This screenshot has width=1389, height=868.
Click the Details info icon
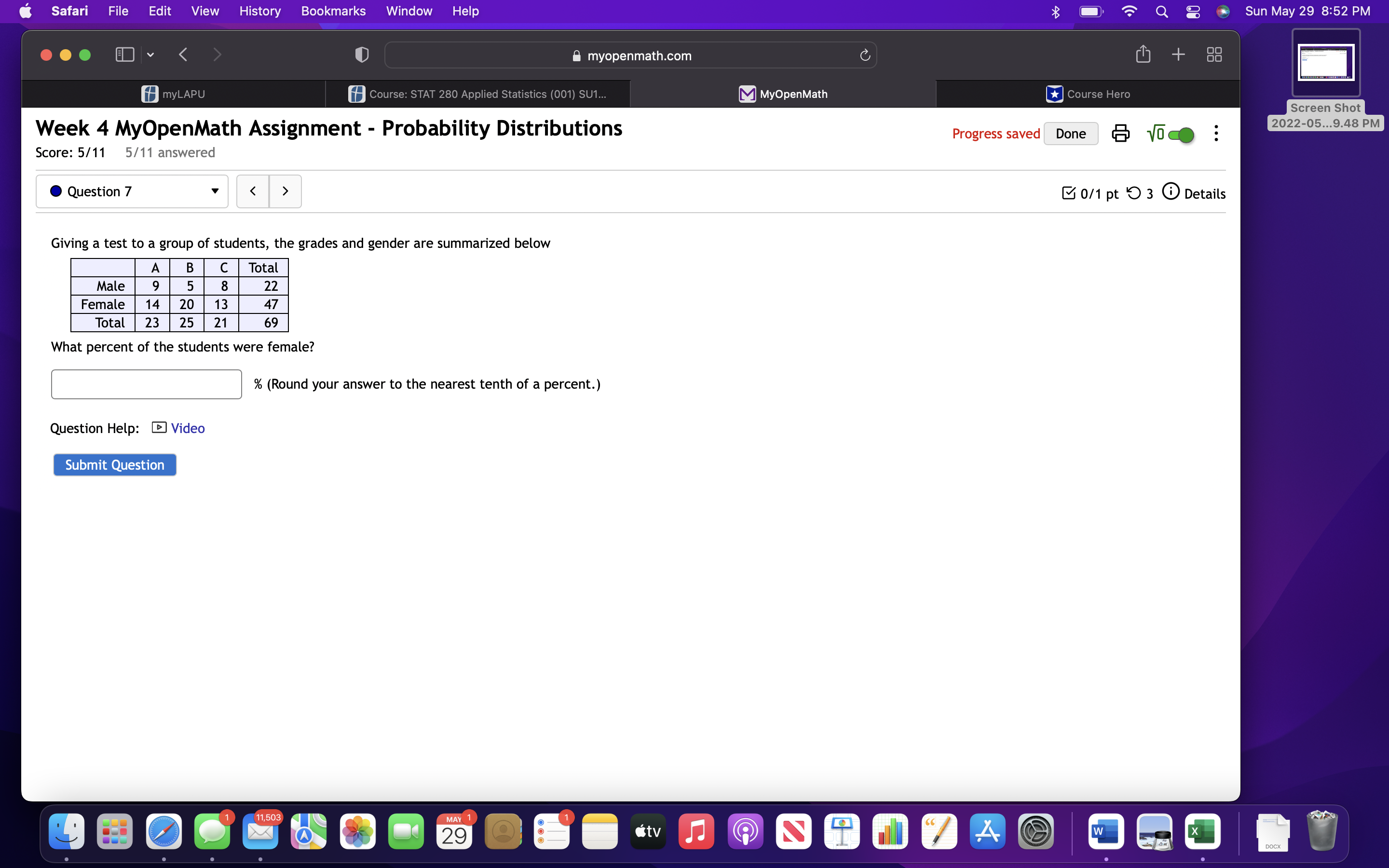point(1171,192)
